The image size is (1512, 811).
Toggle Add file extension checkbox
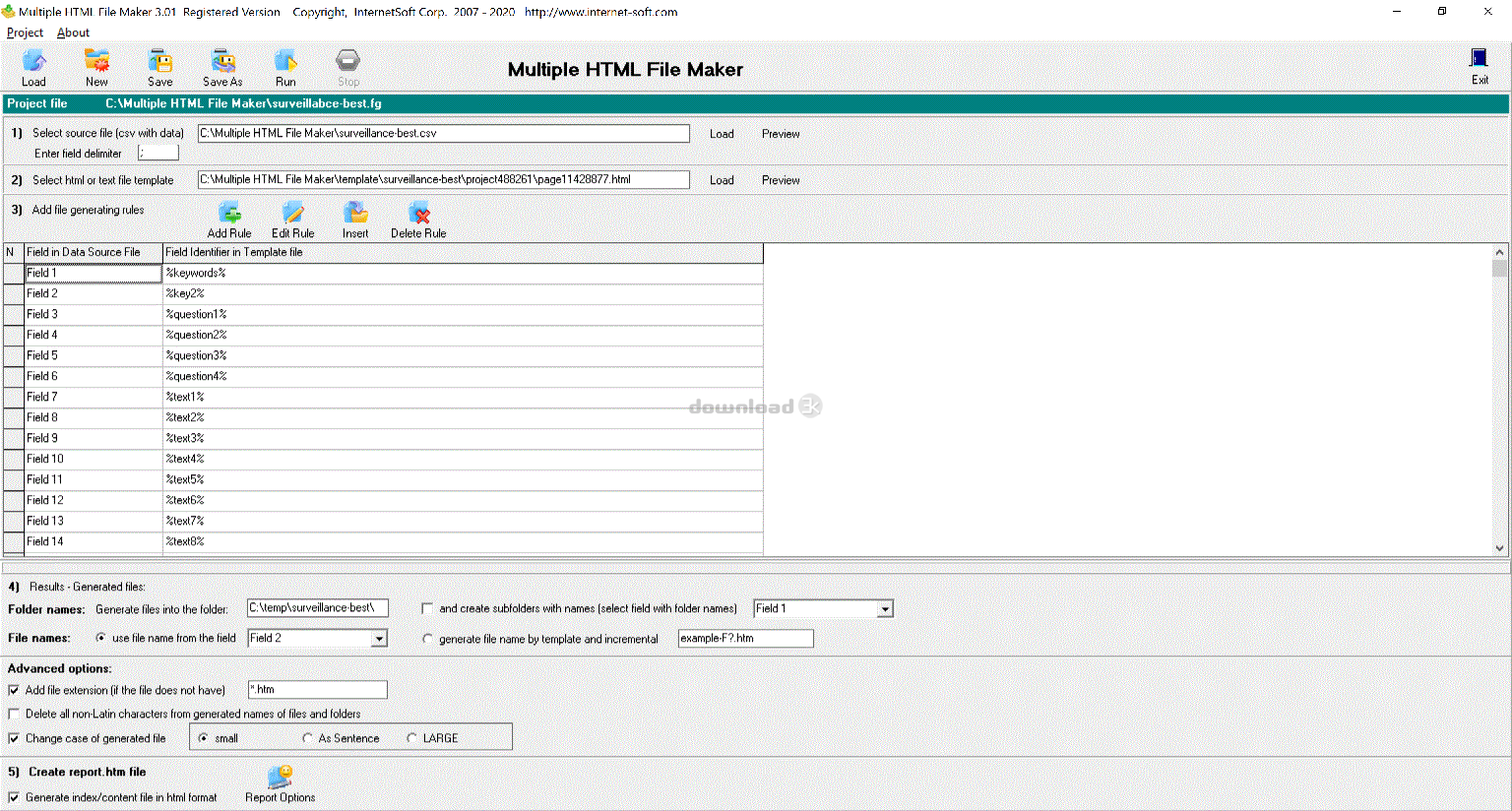coord(14,690)
